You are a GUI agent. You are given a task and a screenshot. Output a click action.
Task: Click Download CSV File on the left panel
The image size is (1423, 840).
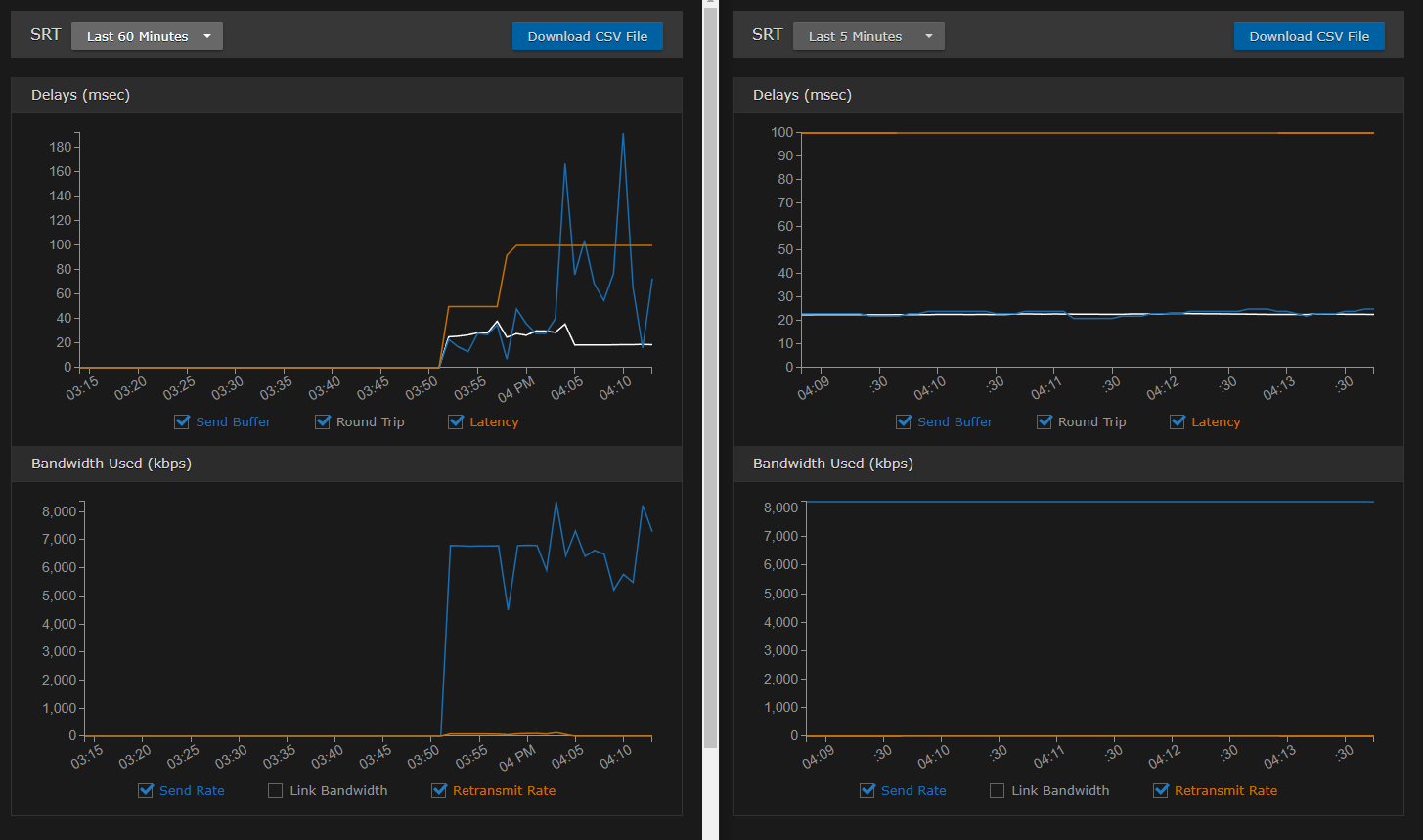pos(587,35)
